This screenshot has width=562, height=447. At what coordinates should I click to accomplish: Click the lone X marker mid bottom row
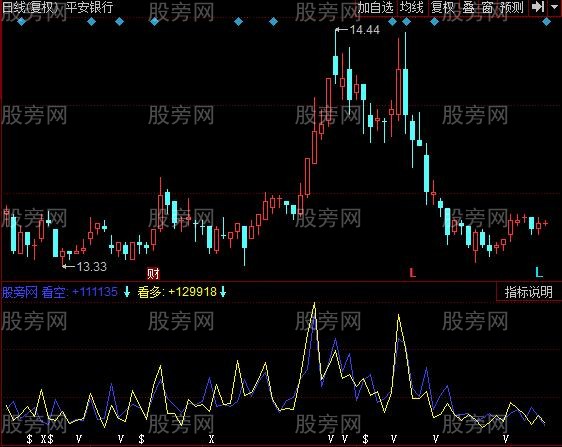click(x=211, y=439)
